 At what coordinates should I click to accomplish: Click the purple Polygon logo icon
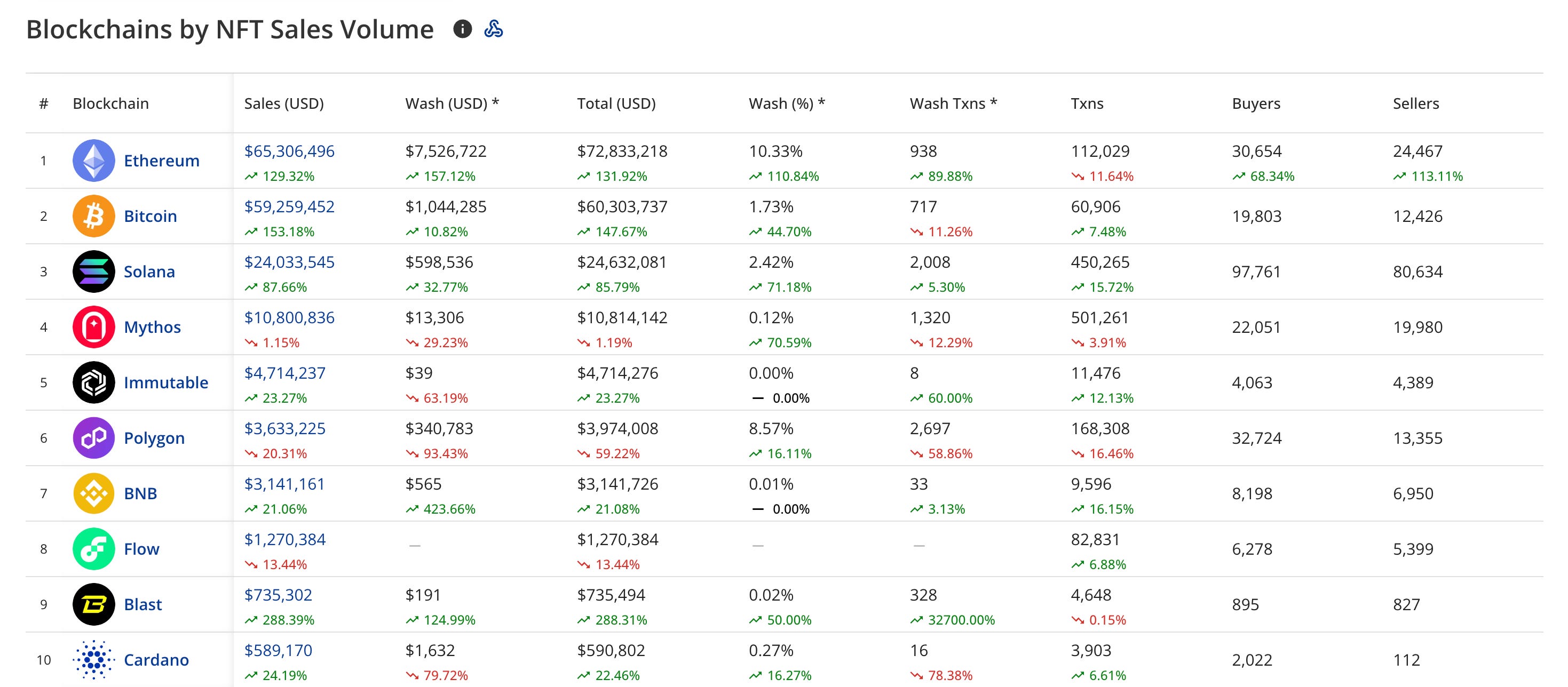[94, 437]
